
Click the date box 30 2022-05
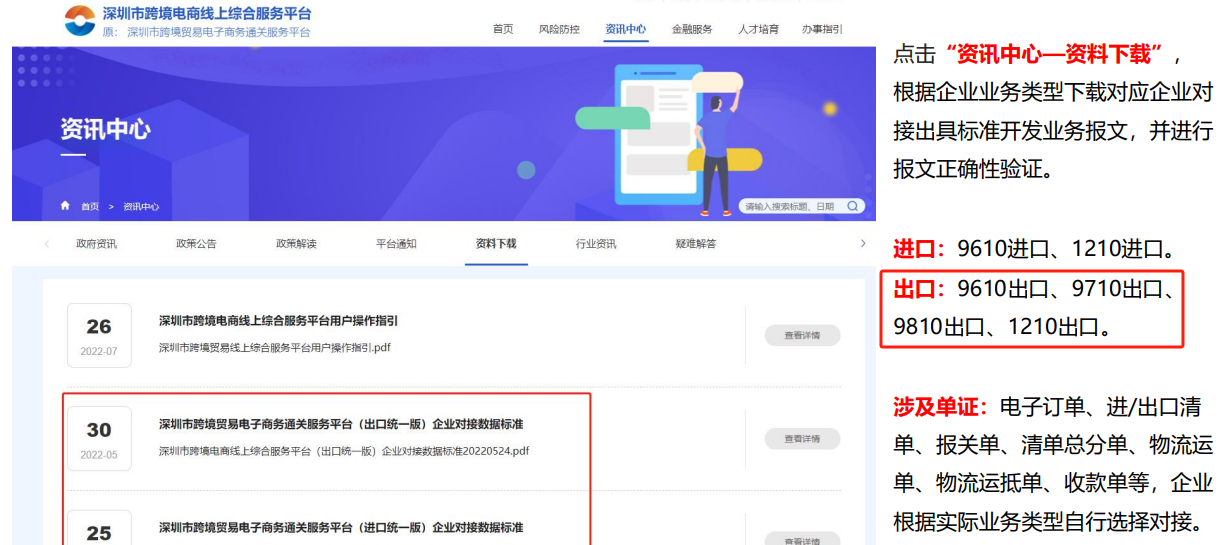pyautogui.click(x=99, y=438)
